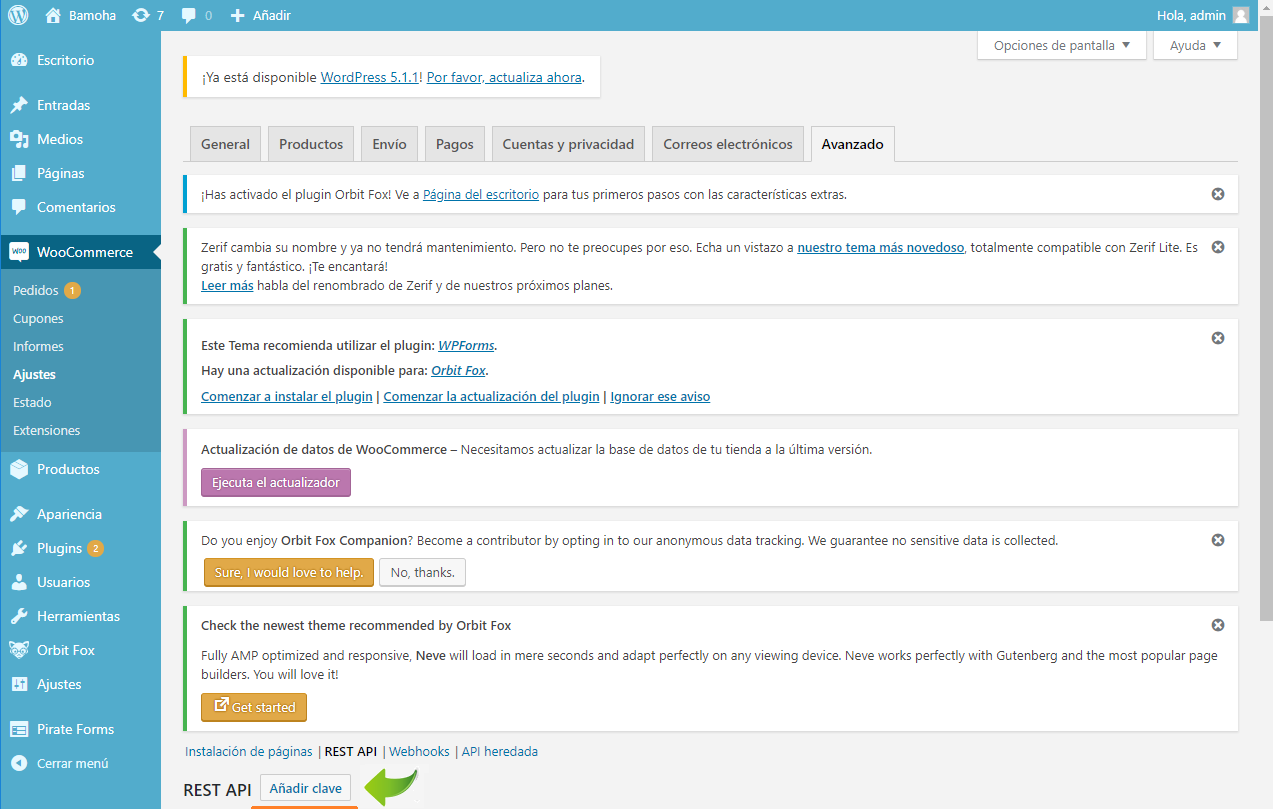The width and height of the screenshot is (1273, 809).
Task: Switch to the Productos settings tab
Action: 311,144
